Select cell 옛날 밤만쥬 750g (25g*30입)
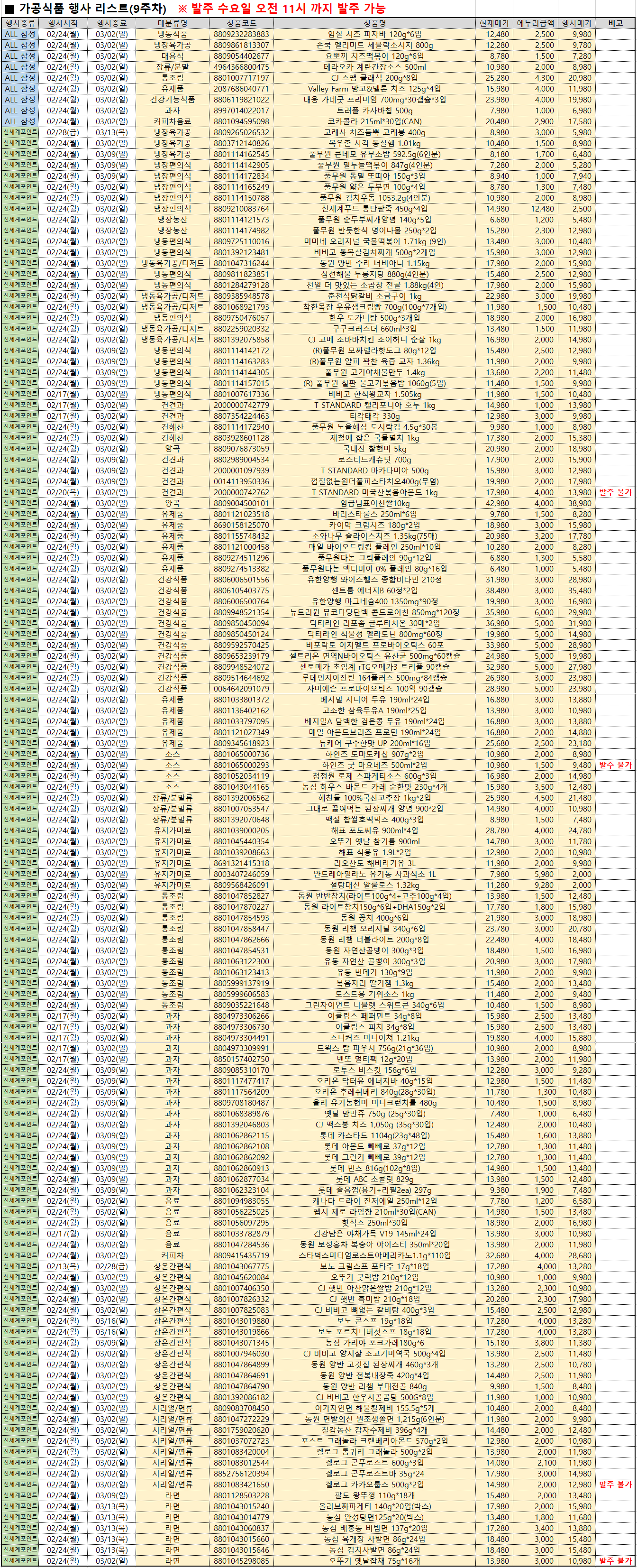The image size is (637, 1568). (375, 1114)
